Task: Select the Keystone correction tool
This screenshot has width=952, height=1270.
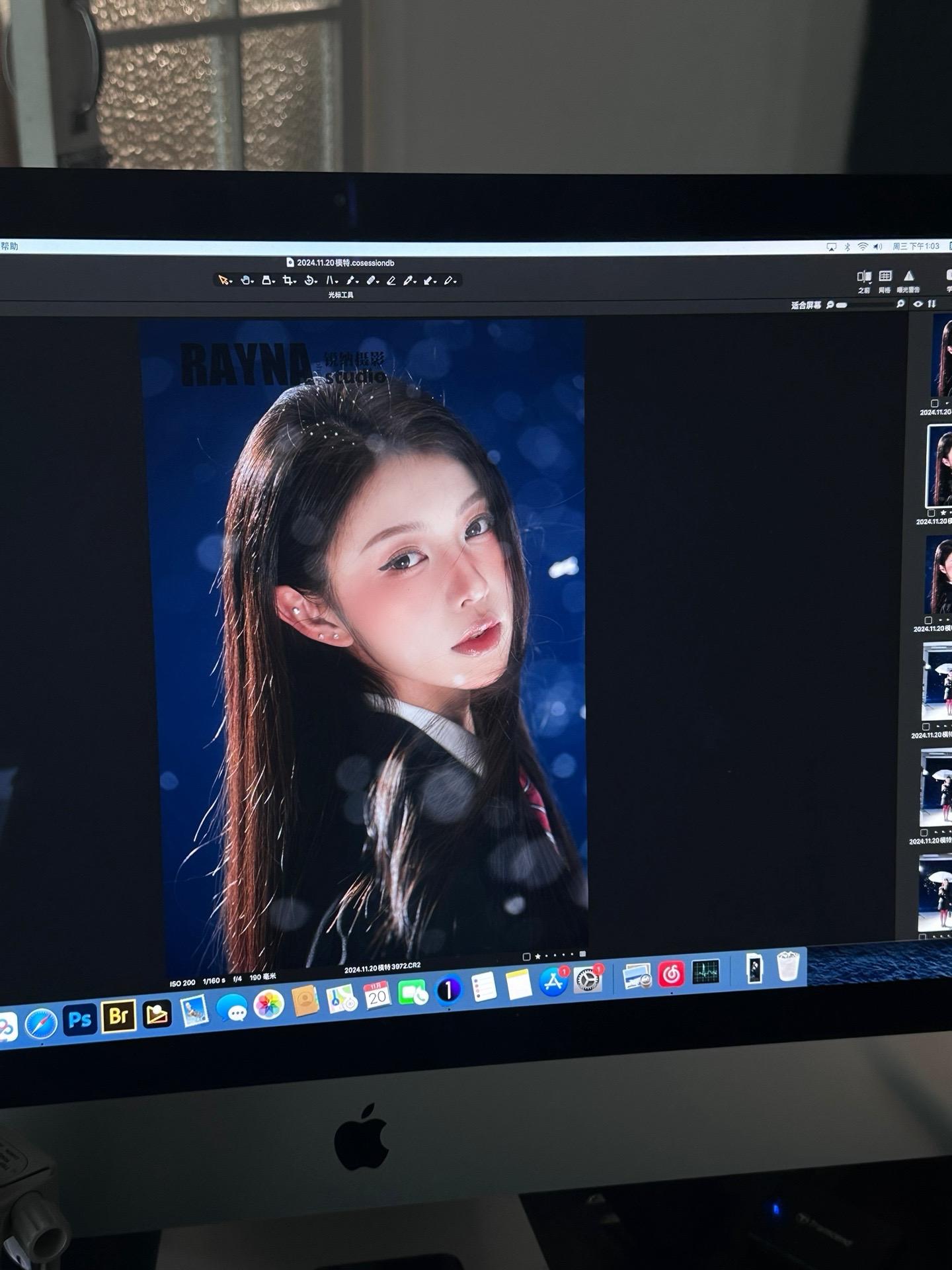Action: 331,280
